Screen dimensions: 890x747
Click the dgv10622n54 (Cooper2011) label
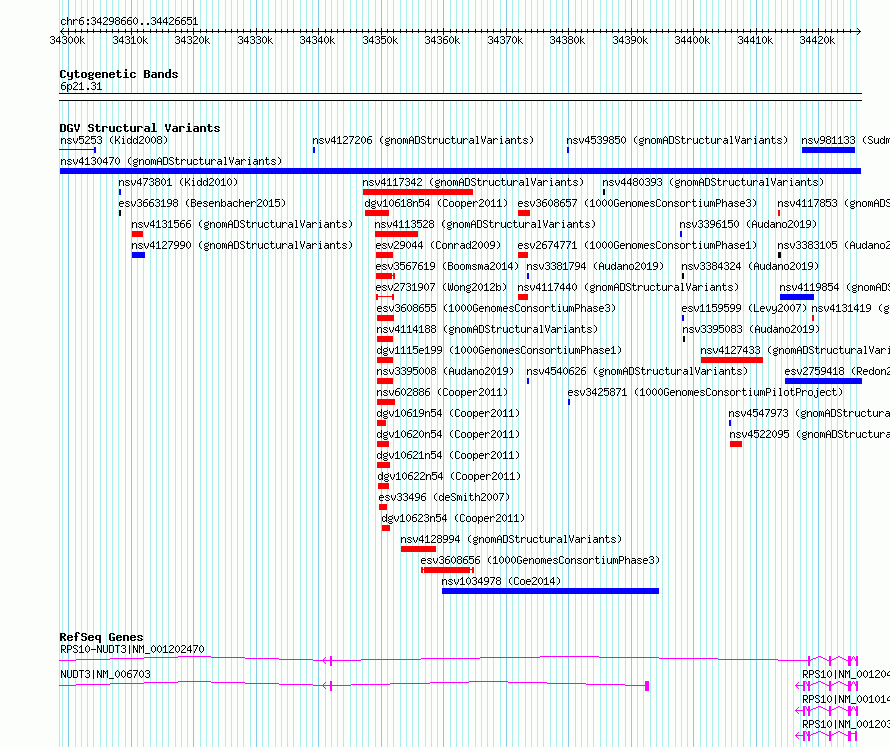click(x=449, y=476)
